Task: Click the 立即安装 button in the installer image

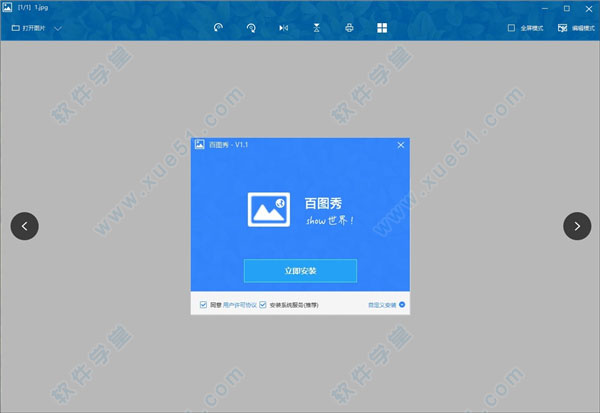Action: pos(300,271)
